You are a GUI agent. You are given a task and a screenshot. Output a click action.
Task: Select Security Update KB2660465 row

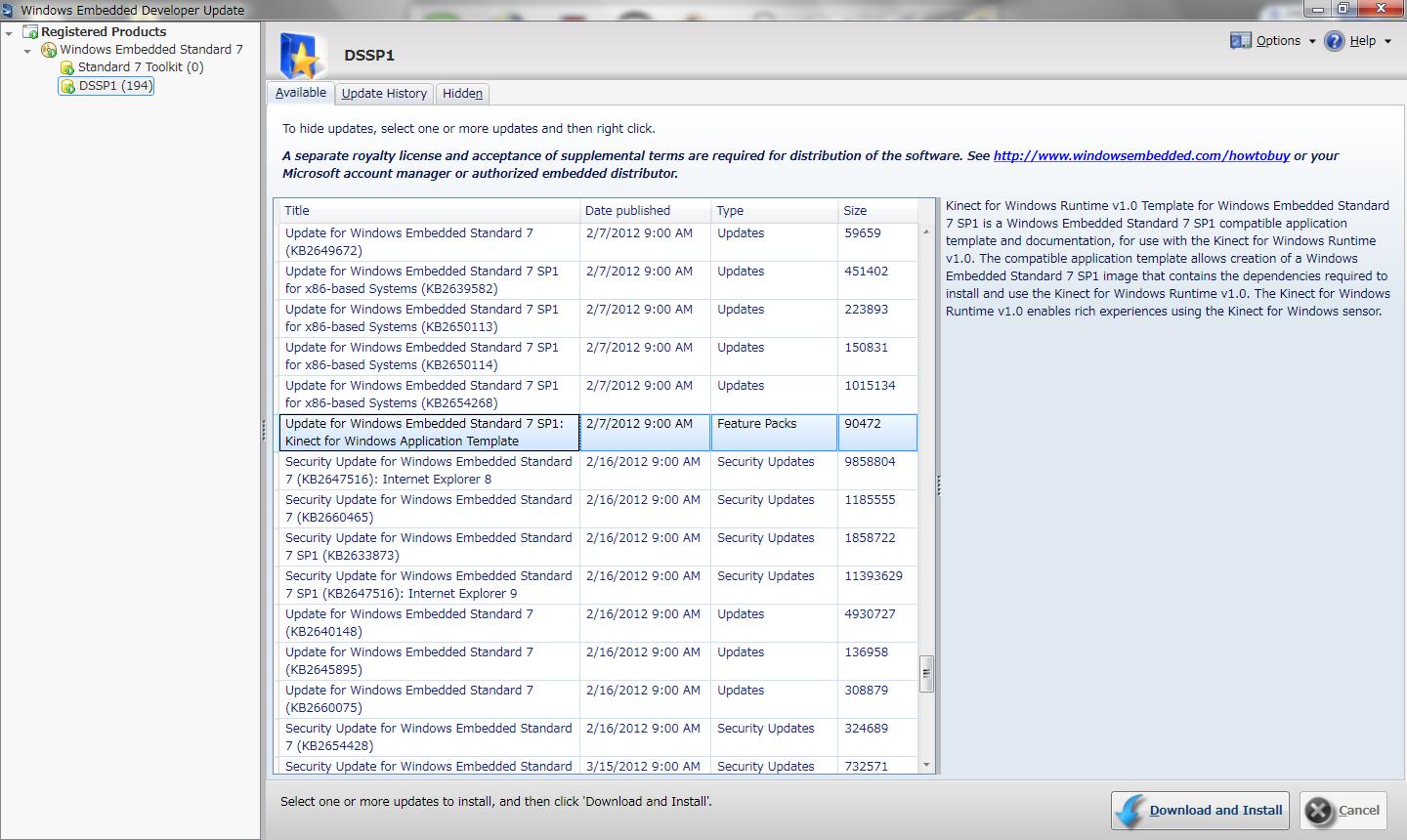tap(598, 509)
